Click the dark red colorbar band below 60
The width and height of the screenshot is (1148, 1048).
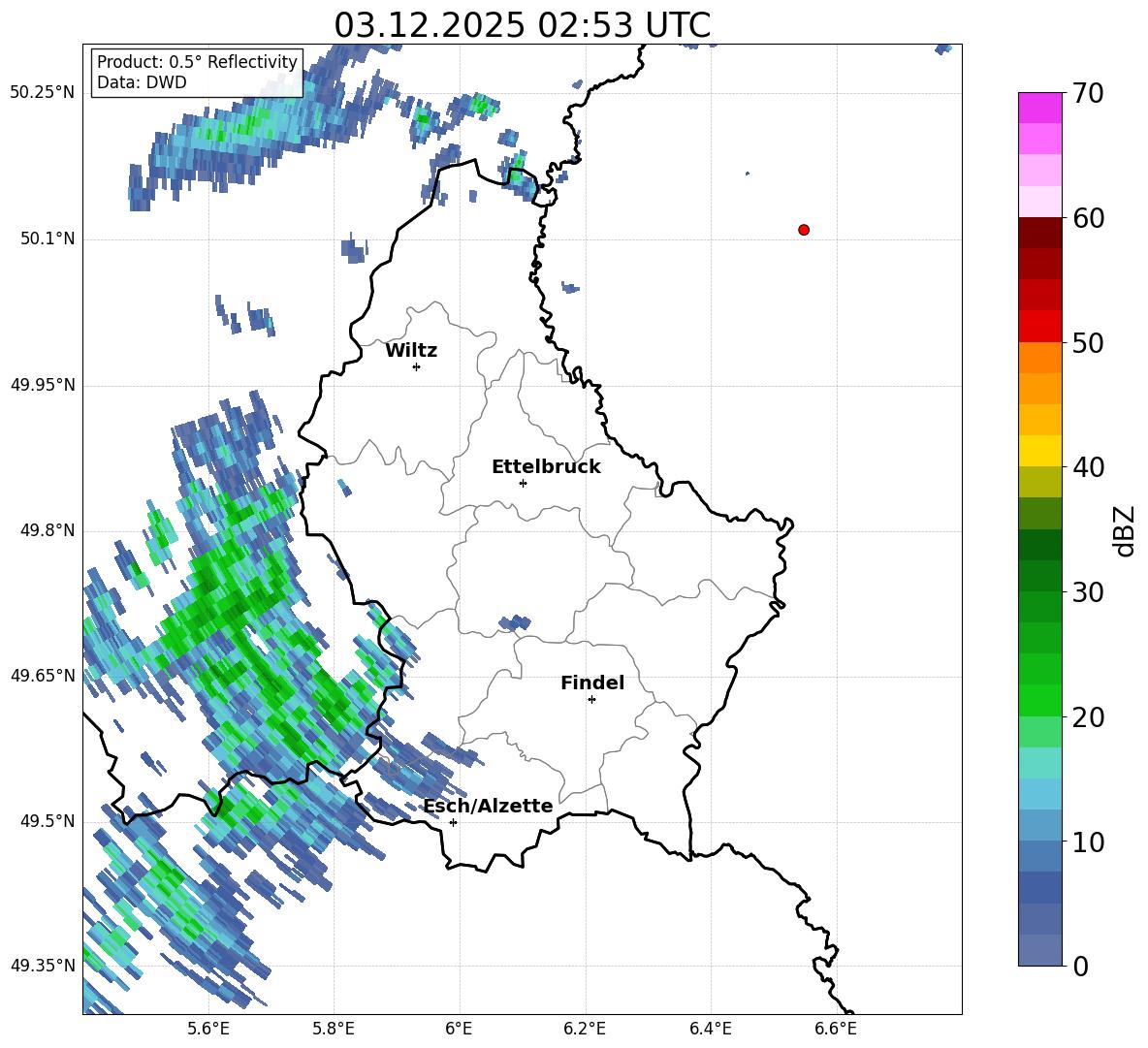tap(1039, 233)
